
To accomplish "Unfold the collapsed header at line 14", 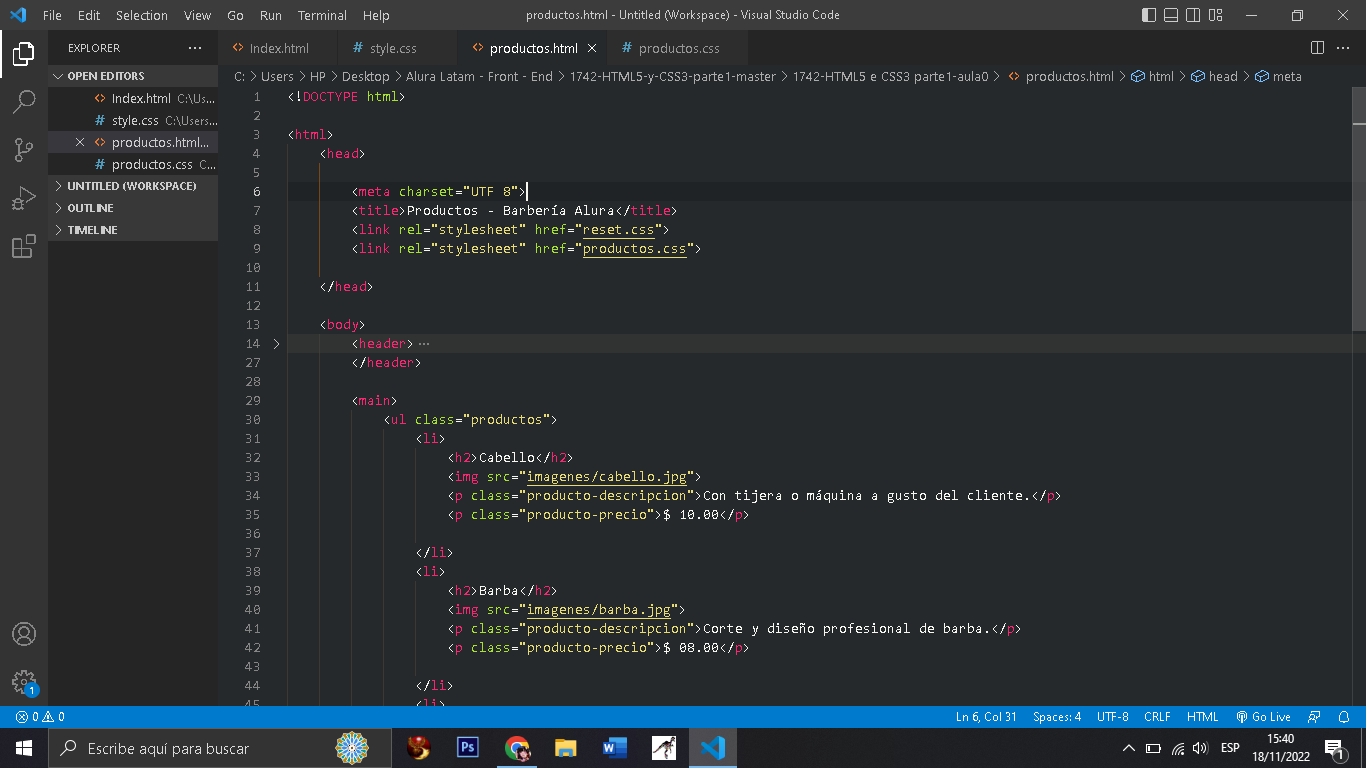I will point(277,344).
